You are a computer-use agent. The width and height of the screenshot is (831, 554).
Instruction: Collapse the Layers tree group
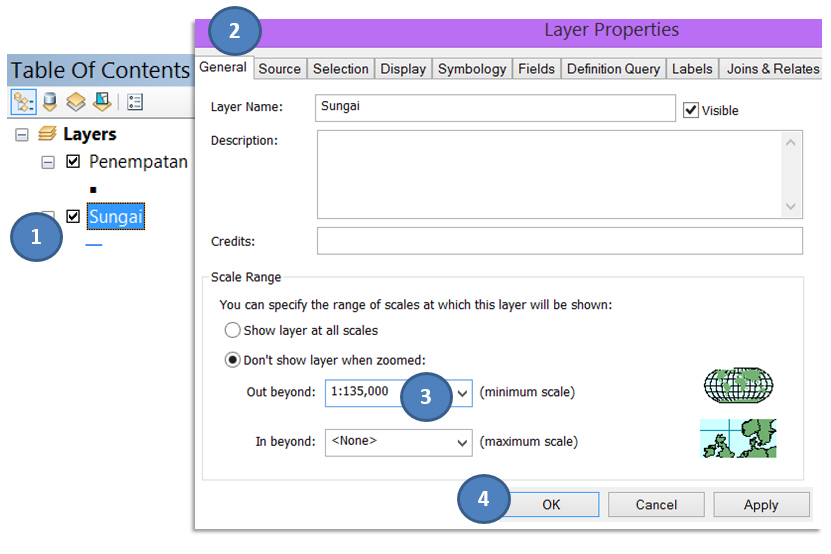[22, 135]
